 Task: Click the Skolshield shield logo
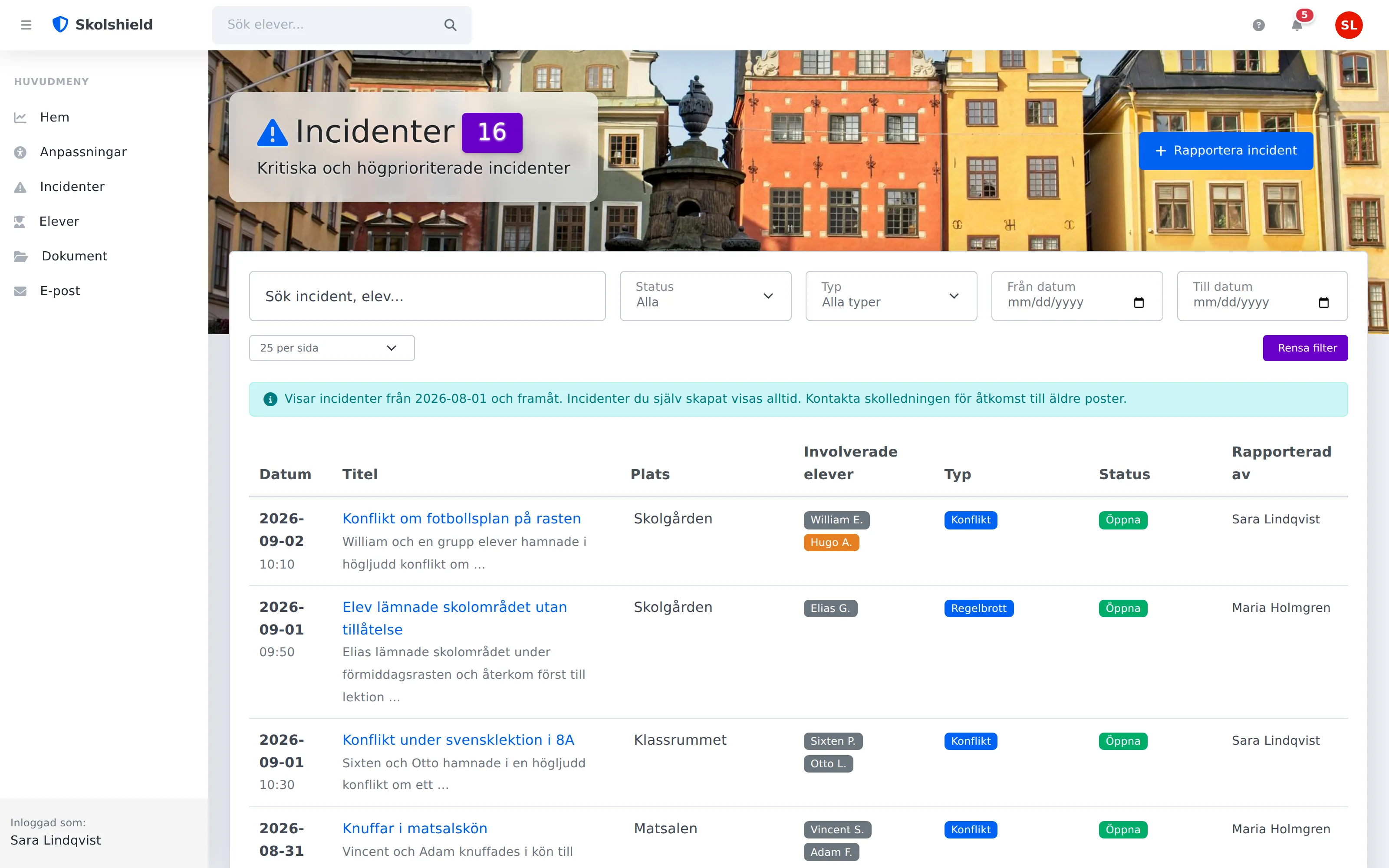tap(60, 25)
